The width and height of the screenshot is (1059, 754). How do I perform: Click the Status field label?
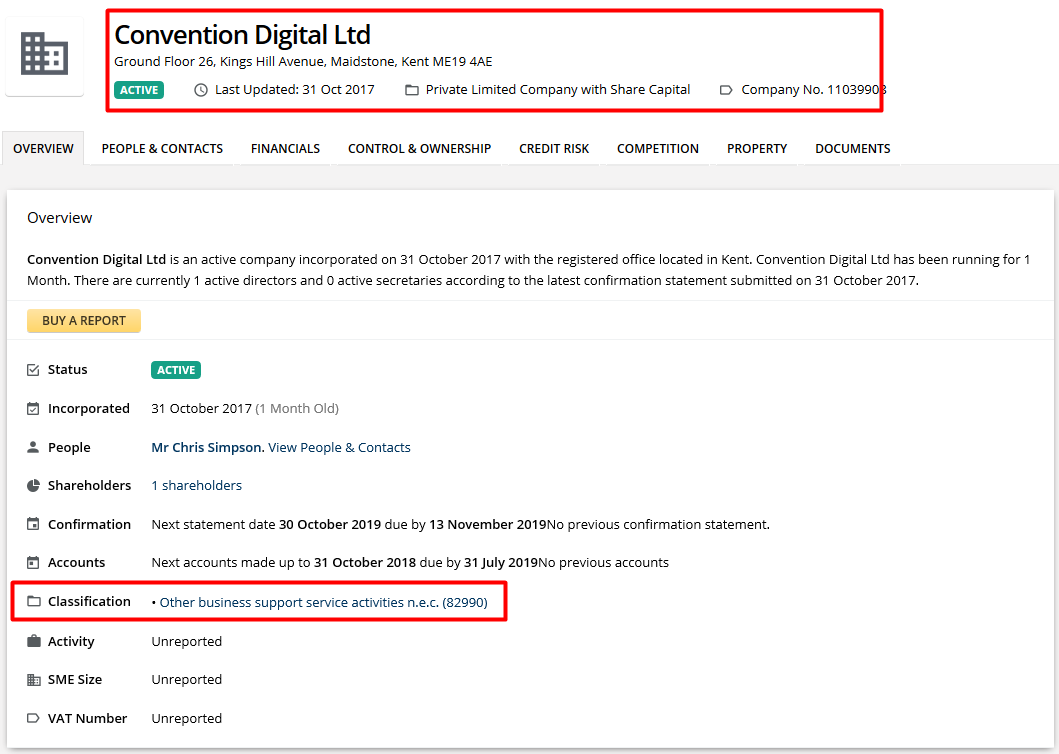[x=68, y=370]
